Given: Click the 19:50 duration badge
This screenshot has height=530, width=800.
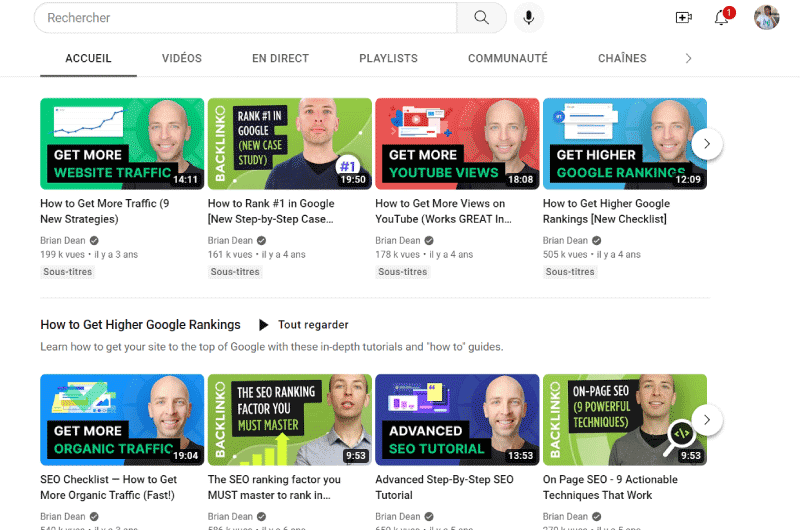Looking at the screenshot, I should [353, 180].
